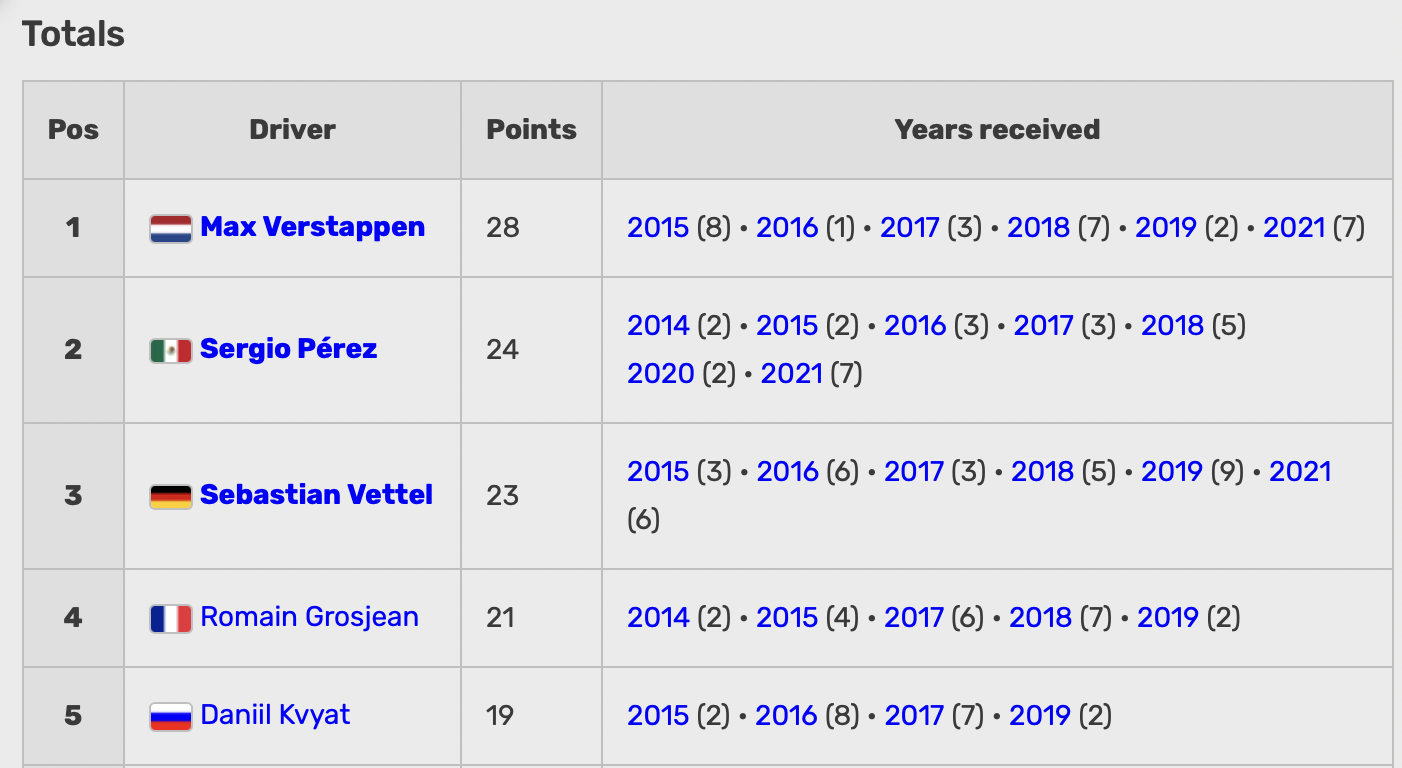Screen dimensions: 1402x768
Task: Open Pérez's 2020 year link
Action: (x=660, y=374)
